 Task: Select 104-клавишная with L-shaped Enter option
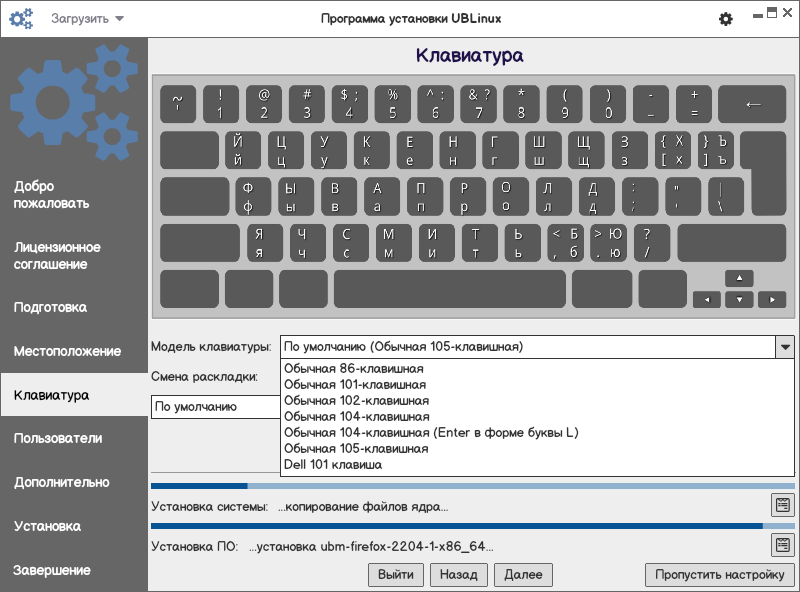coord(537,432)
